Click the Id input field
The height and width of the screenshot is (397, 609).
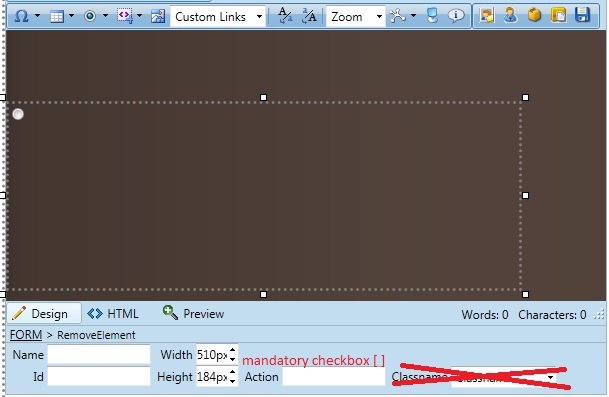coord(99,376)
